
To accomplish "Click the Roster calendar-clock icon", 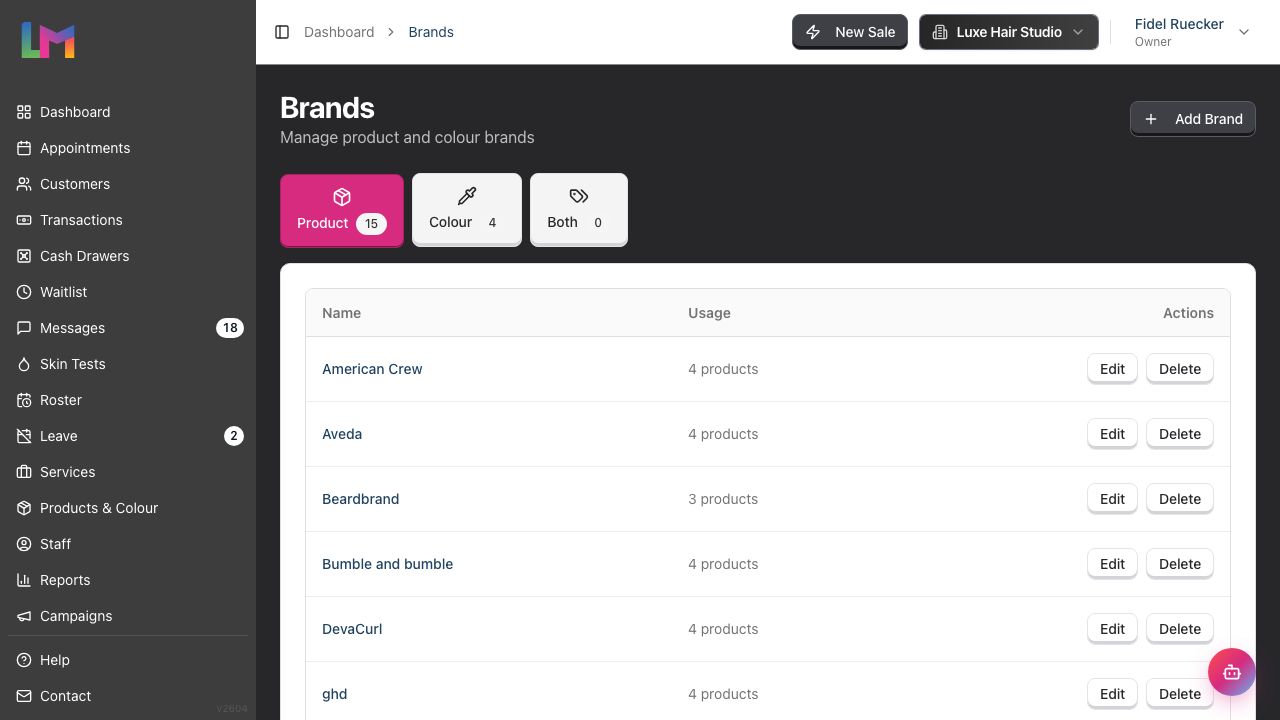I will pos(24,400).
